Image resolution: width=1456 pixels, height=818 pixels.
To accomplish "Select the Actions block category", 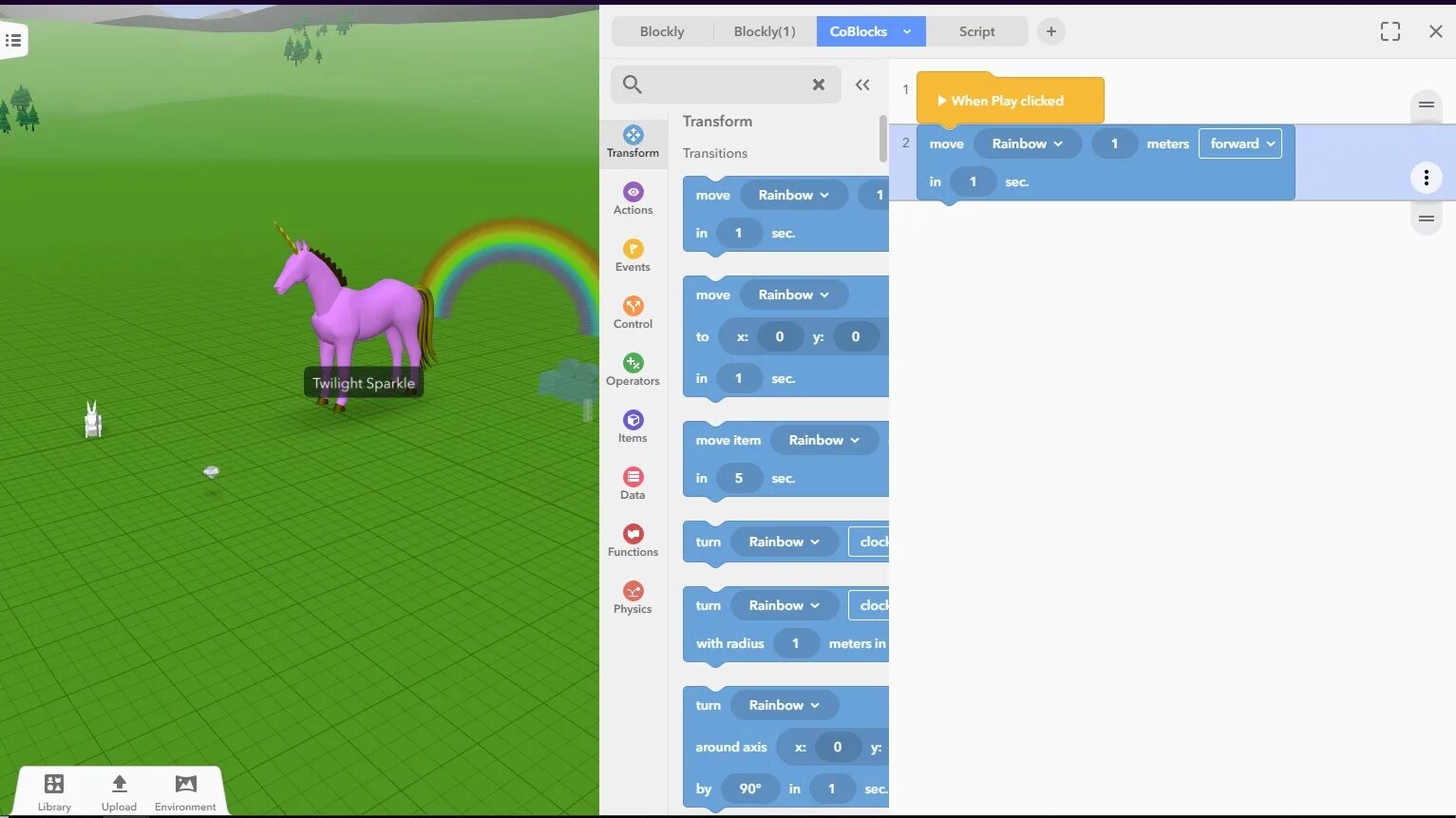I will point(633,199).
